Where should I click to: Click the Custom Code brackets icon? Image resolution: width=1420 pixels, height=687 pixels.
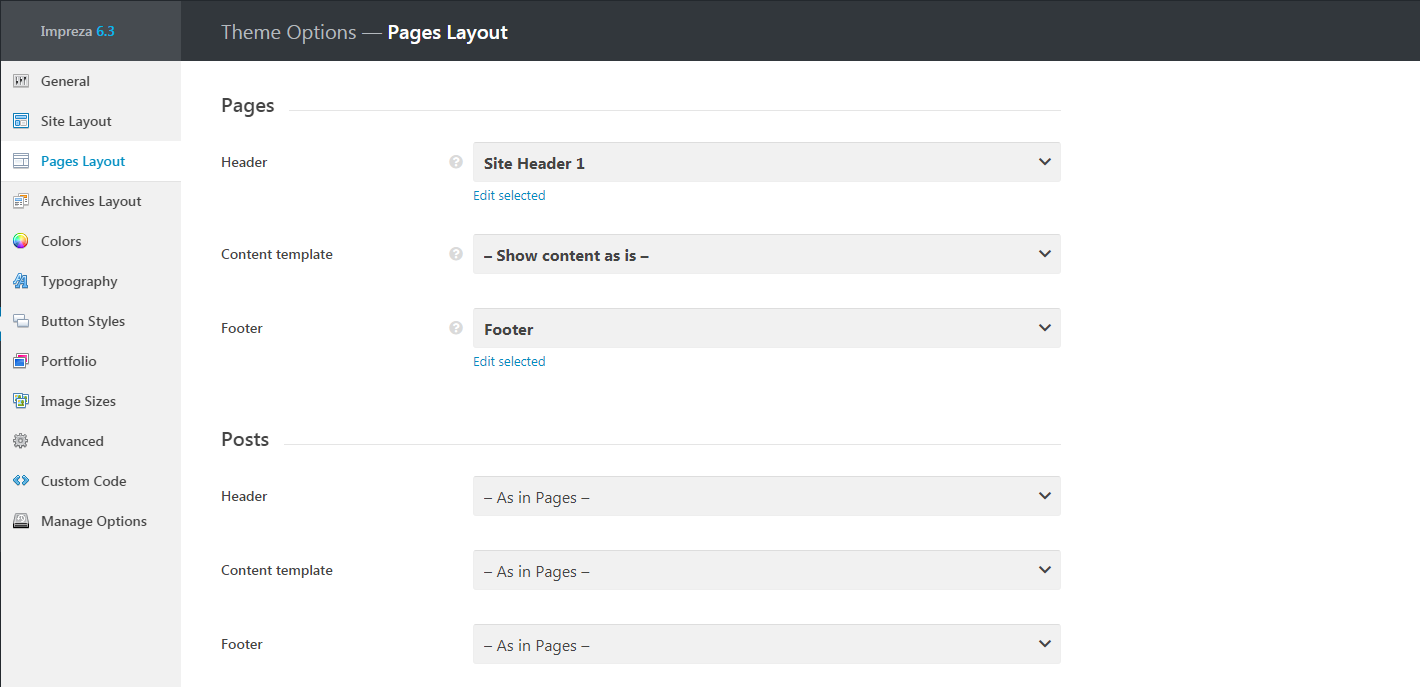coord(21,481)
